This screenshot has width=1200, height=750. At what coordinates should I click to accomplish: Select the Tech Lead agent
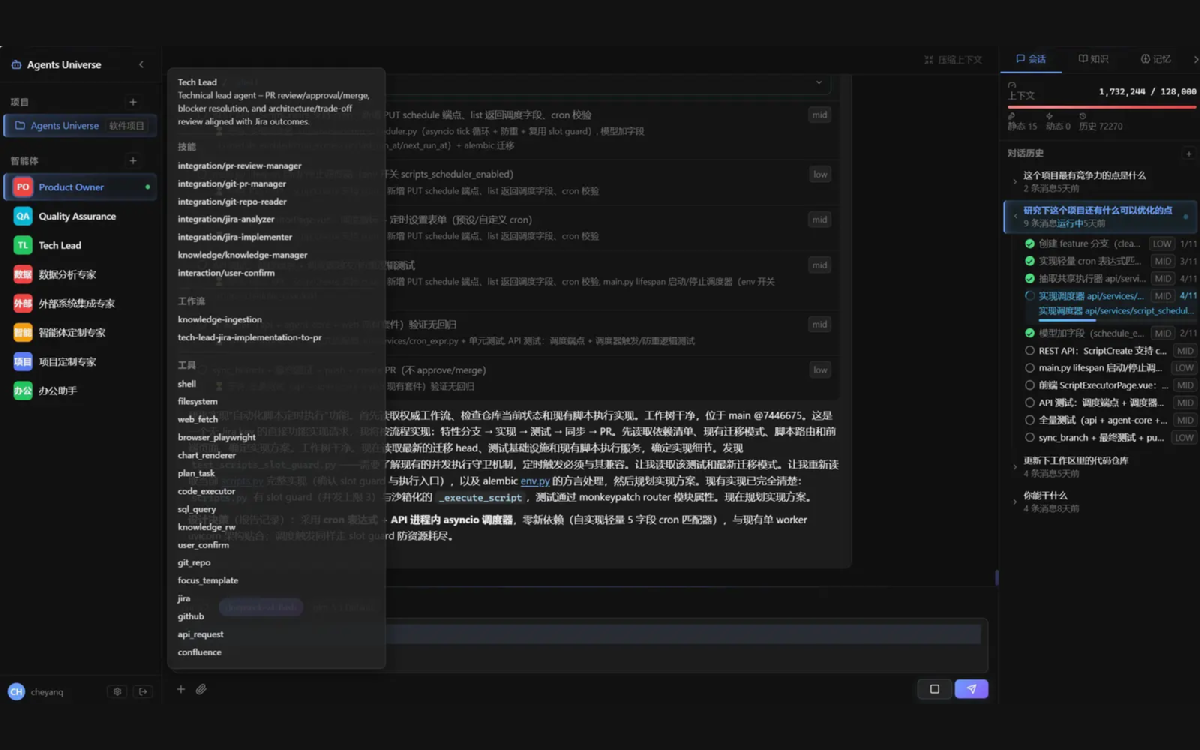coord(80,245)
